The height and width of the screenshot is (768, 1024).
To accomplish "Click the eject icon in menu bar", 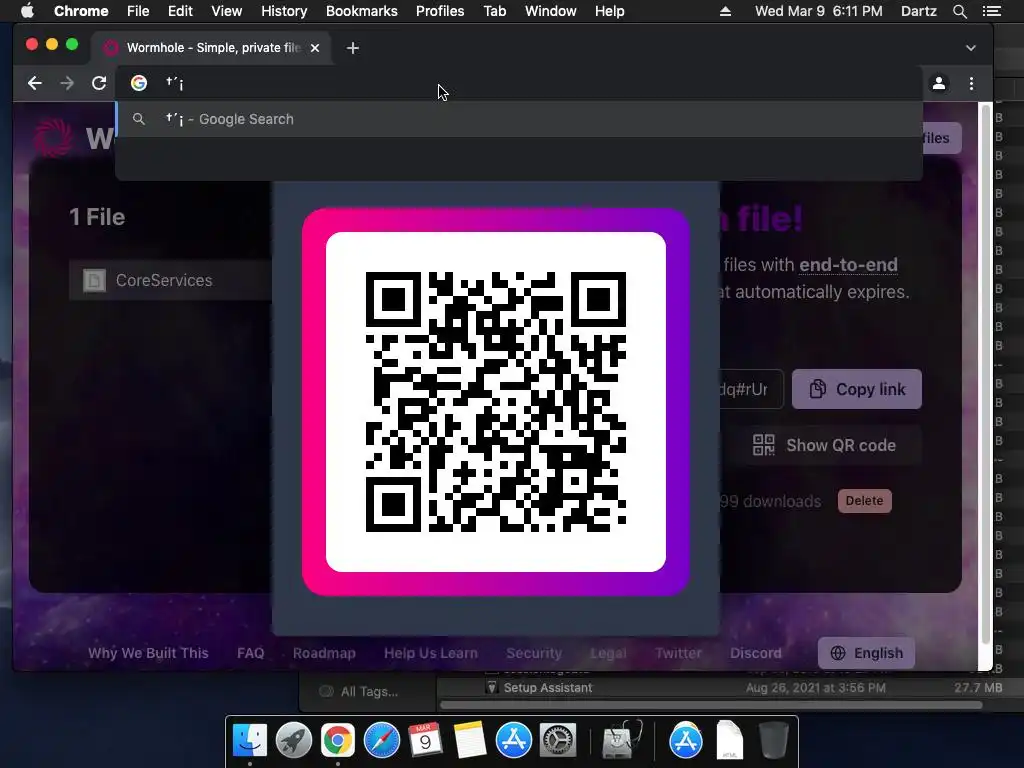I will [x=725, y=11].
